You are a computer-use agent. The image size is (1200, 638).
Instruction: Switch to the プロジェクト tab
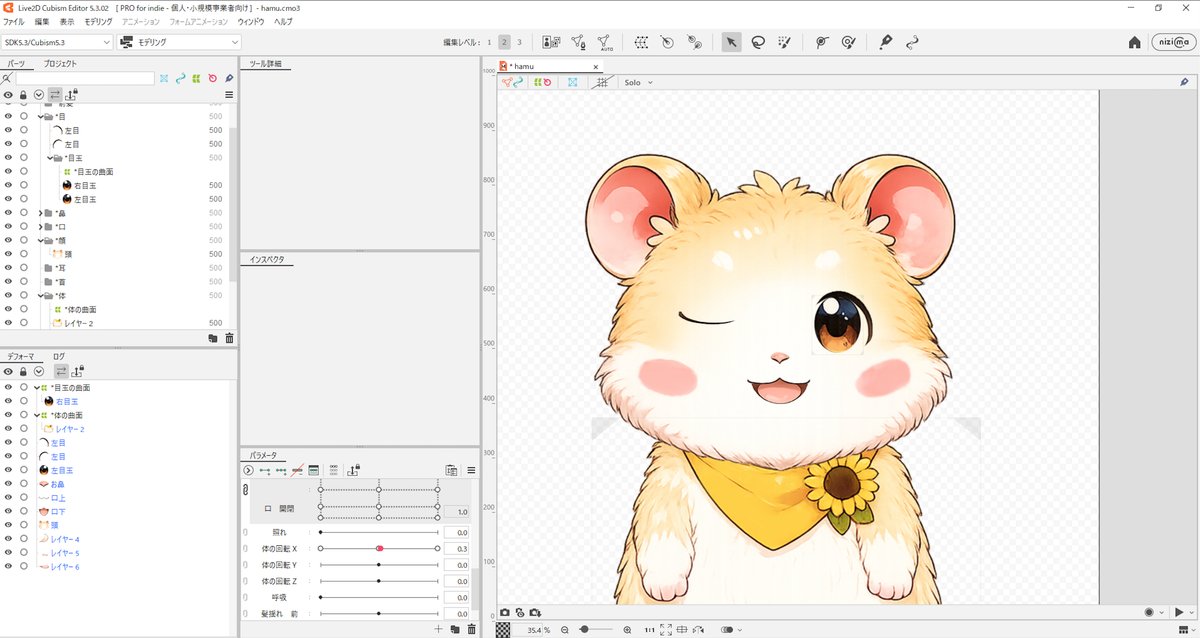click(x=60, y=64)
